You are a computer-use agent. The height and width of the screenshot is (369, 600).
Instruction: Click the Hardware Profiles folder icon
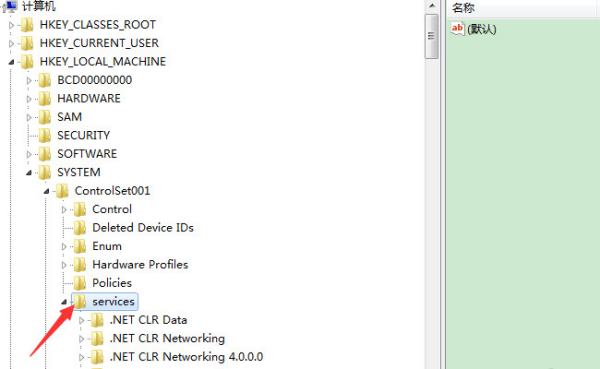pyautogui.click(x=80, y=265)
